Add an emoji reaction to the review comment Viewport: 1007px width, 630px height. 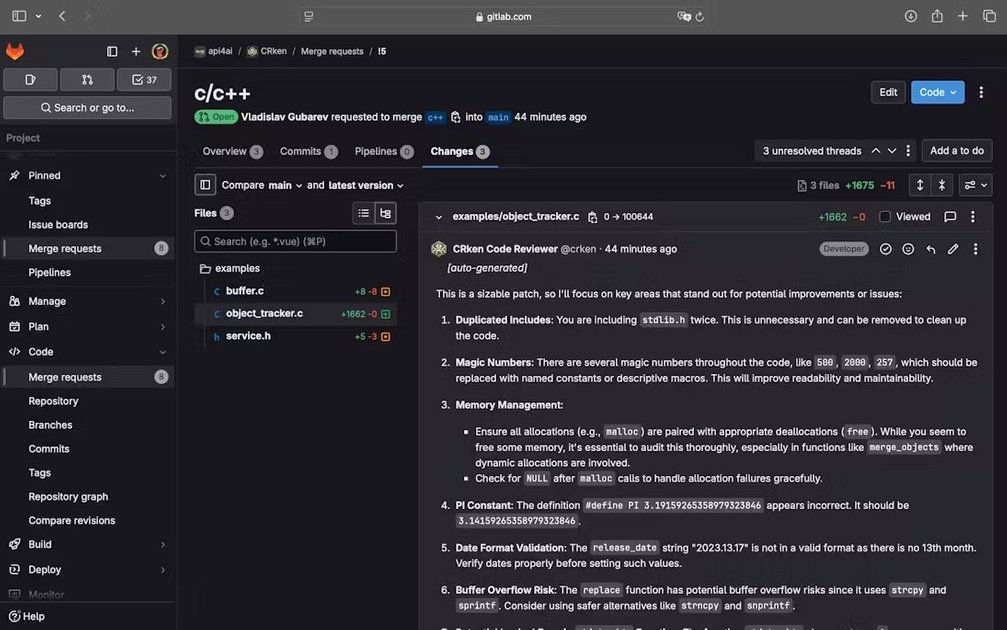(x=908, y=248)
